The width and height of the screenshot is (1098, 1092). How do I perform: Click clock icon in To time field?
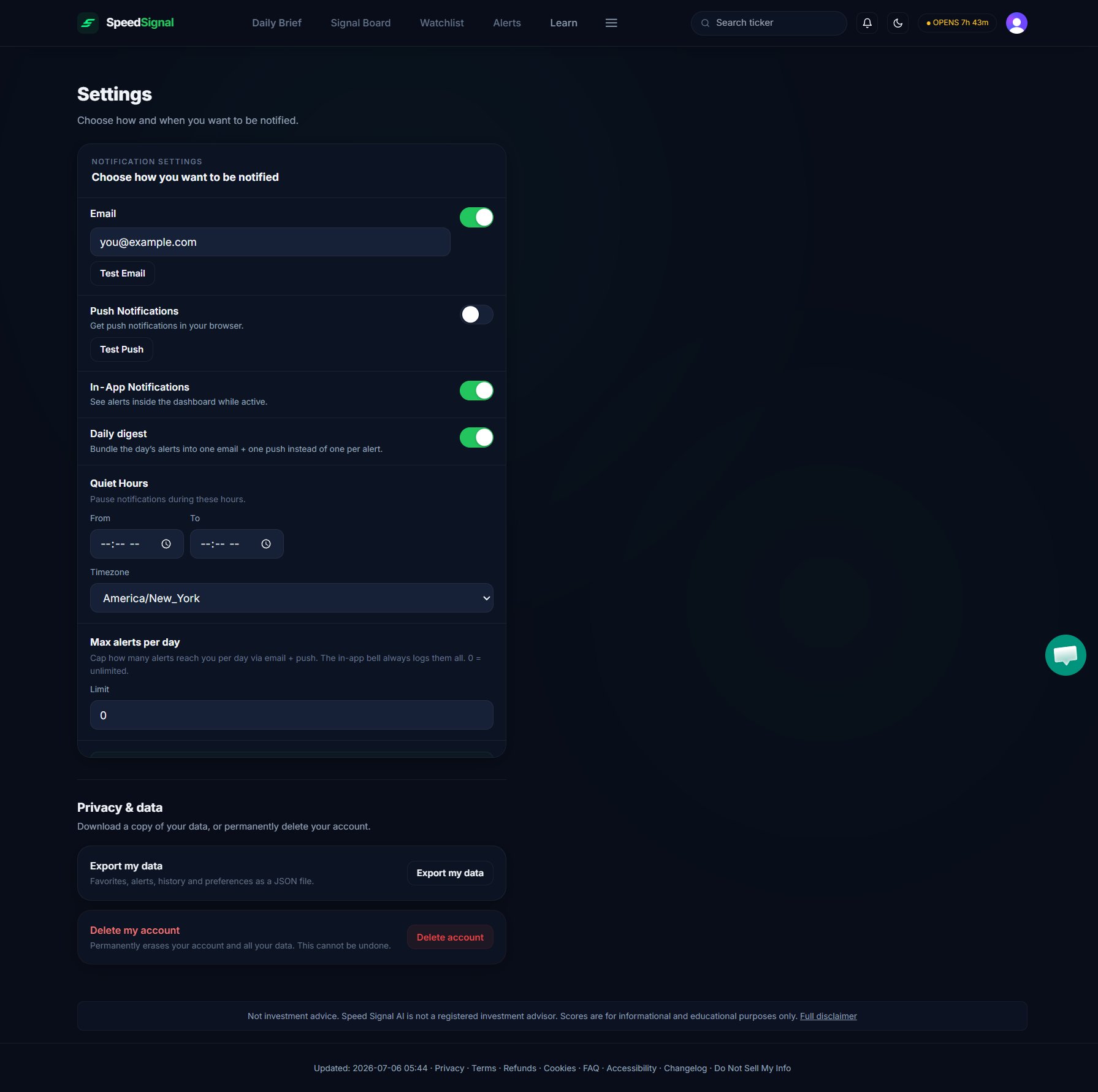[266, 544]
